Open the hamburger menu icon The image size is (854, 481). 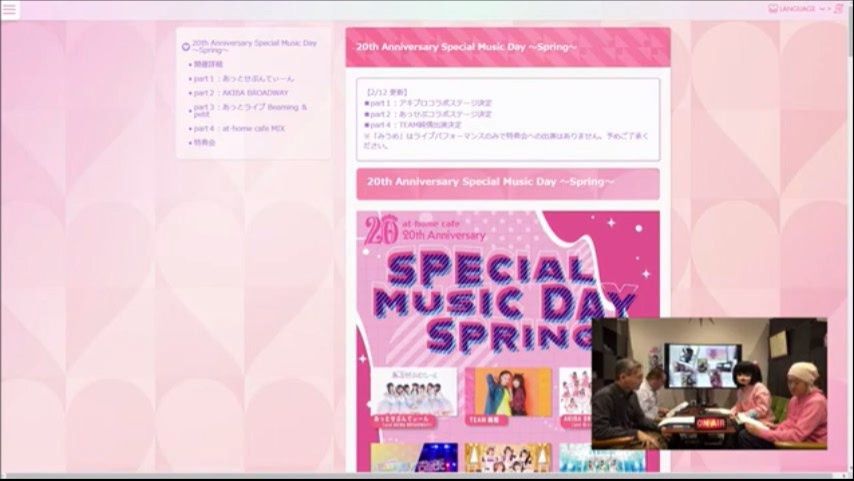pyautogui.click(x=10, y=9)
